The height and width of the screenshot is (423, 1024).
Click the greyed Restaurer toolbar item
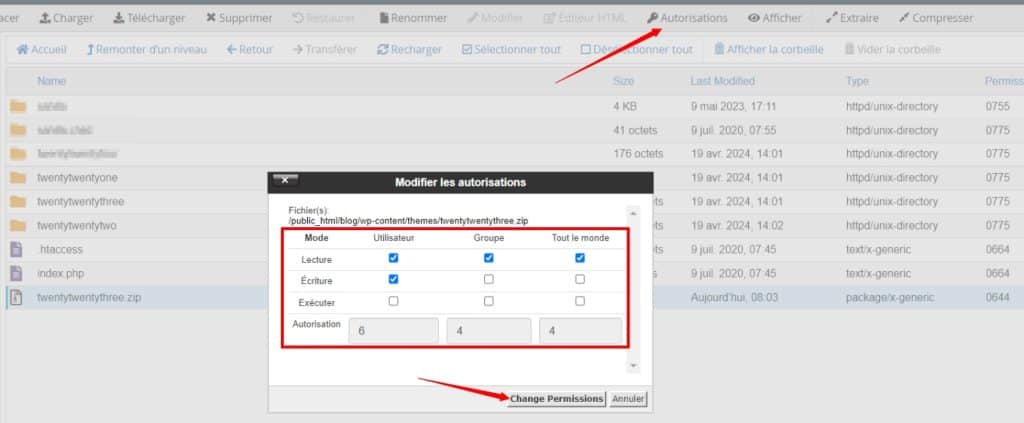click(x=324, y=18)
